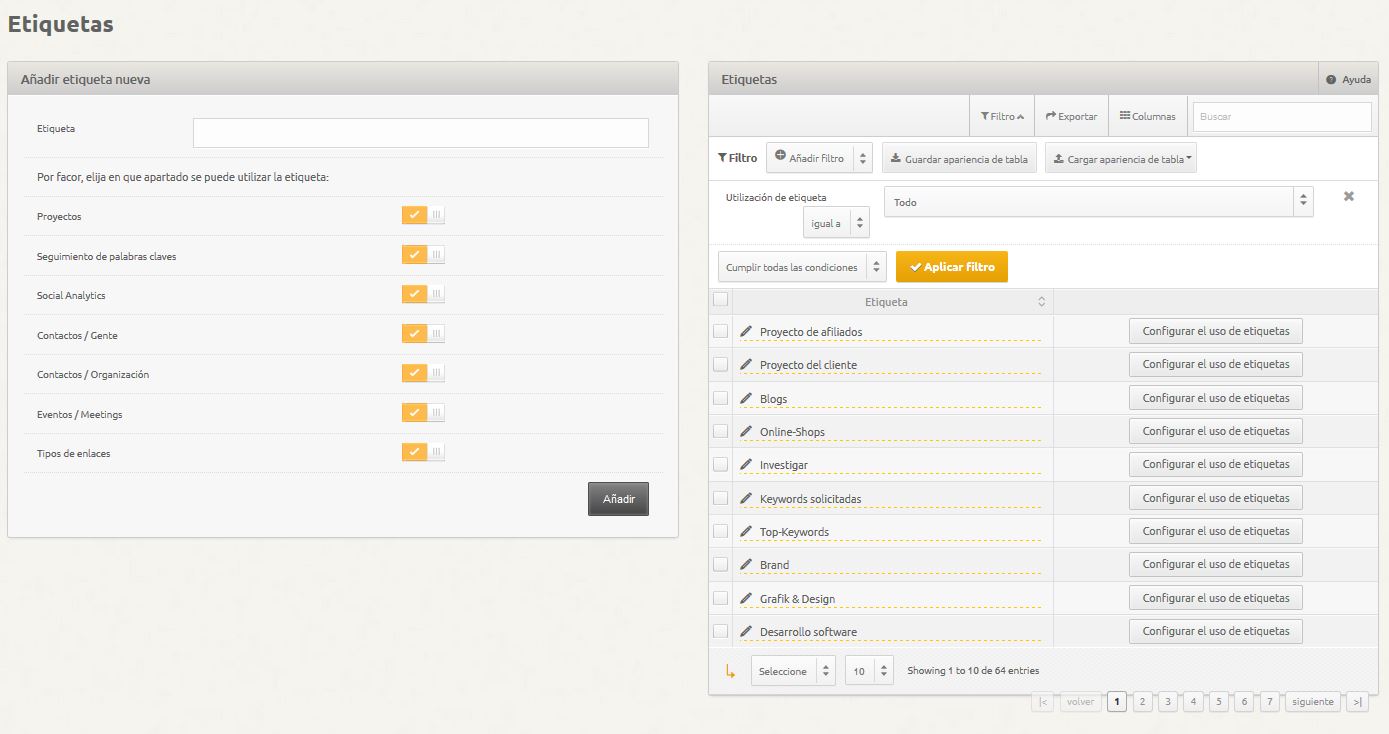Screen dimensions: 1389x734
Task: Click Guardar apariencia de tabla
Action: 959,159
